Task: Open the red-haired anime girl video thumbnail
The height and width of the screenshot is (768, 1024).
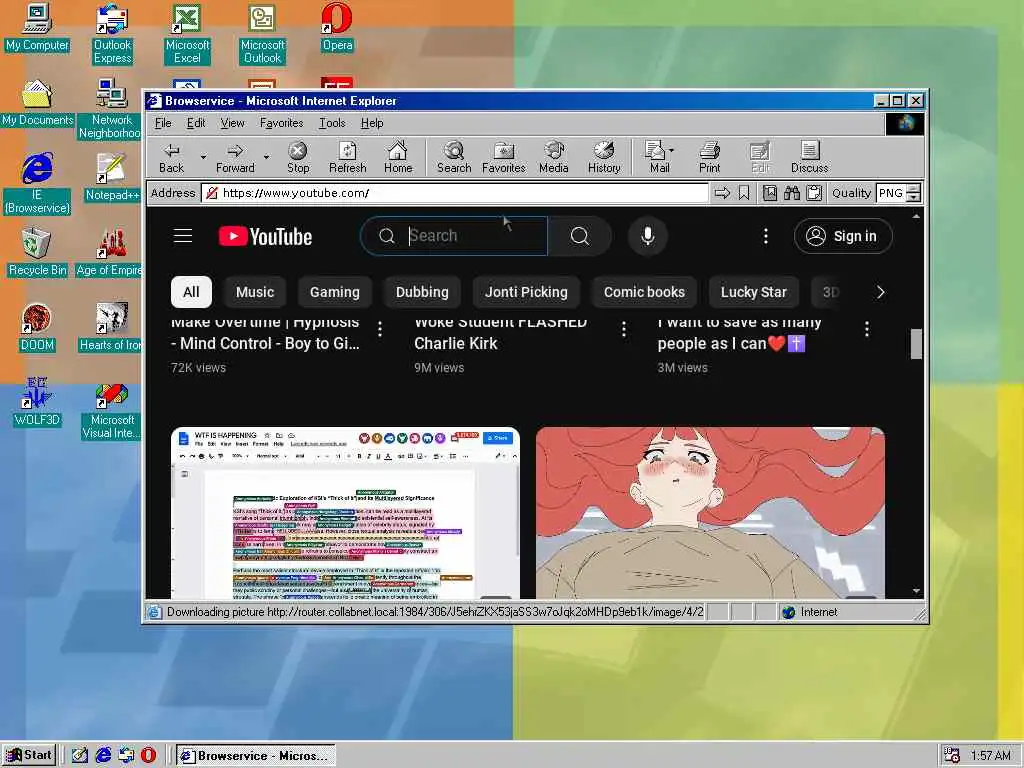Action: point(710,513)
